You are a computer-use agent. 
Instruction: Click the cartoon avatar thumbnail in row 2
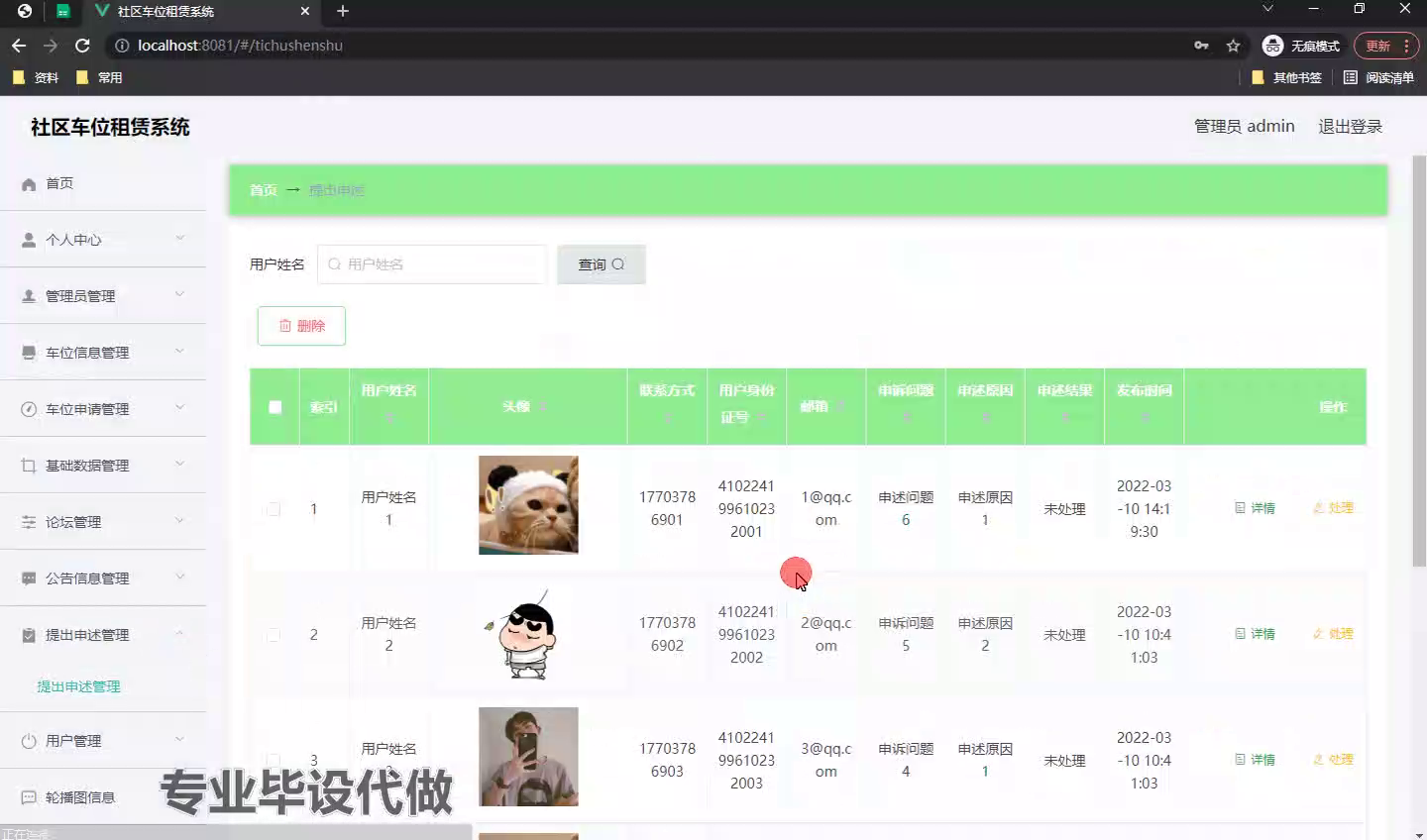(528, 635)
